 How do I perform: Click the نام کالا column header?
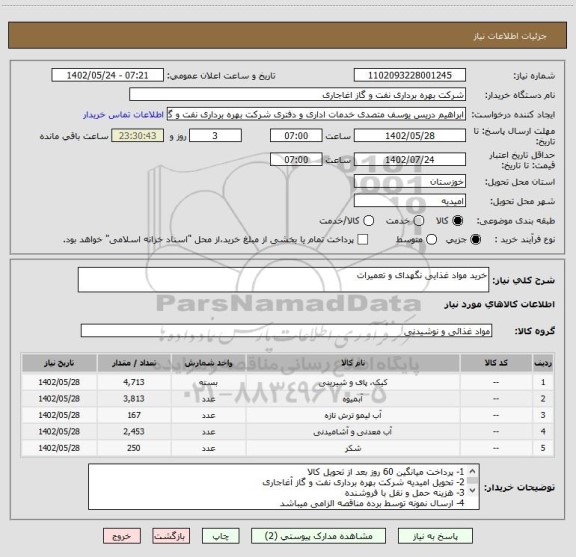tap(353, 363)
